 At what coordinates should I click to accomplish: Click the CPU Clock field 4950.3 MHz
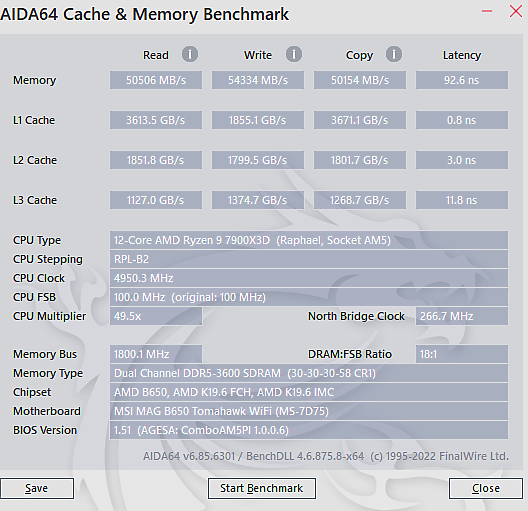tap(309, 278)
